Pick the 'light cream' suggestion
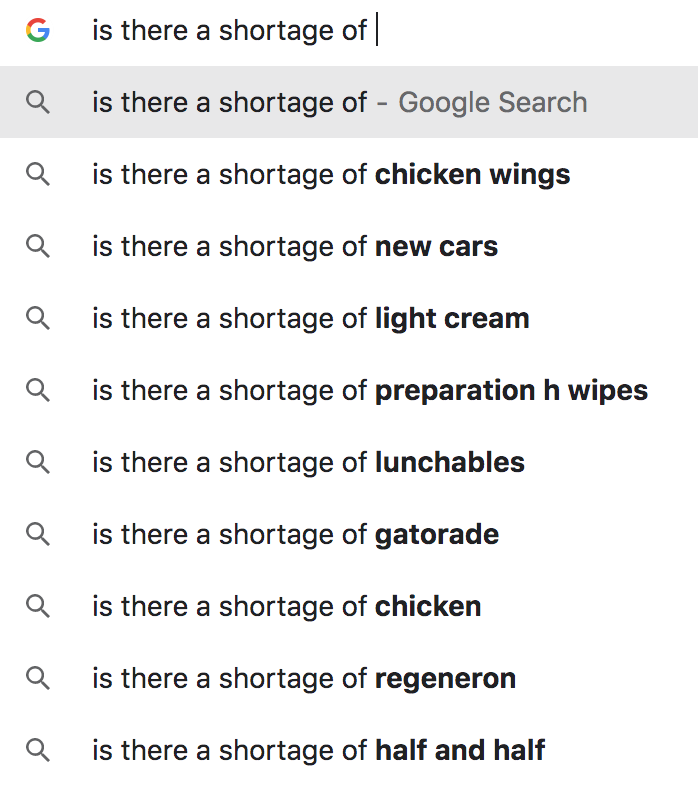698x792 pixels. pos(311,319)
